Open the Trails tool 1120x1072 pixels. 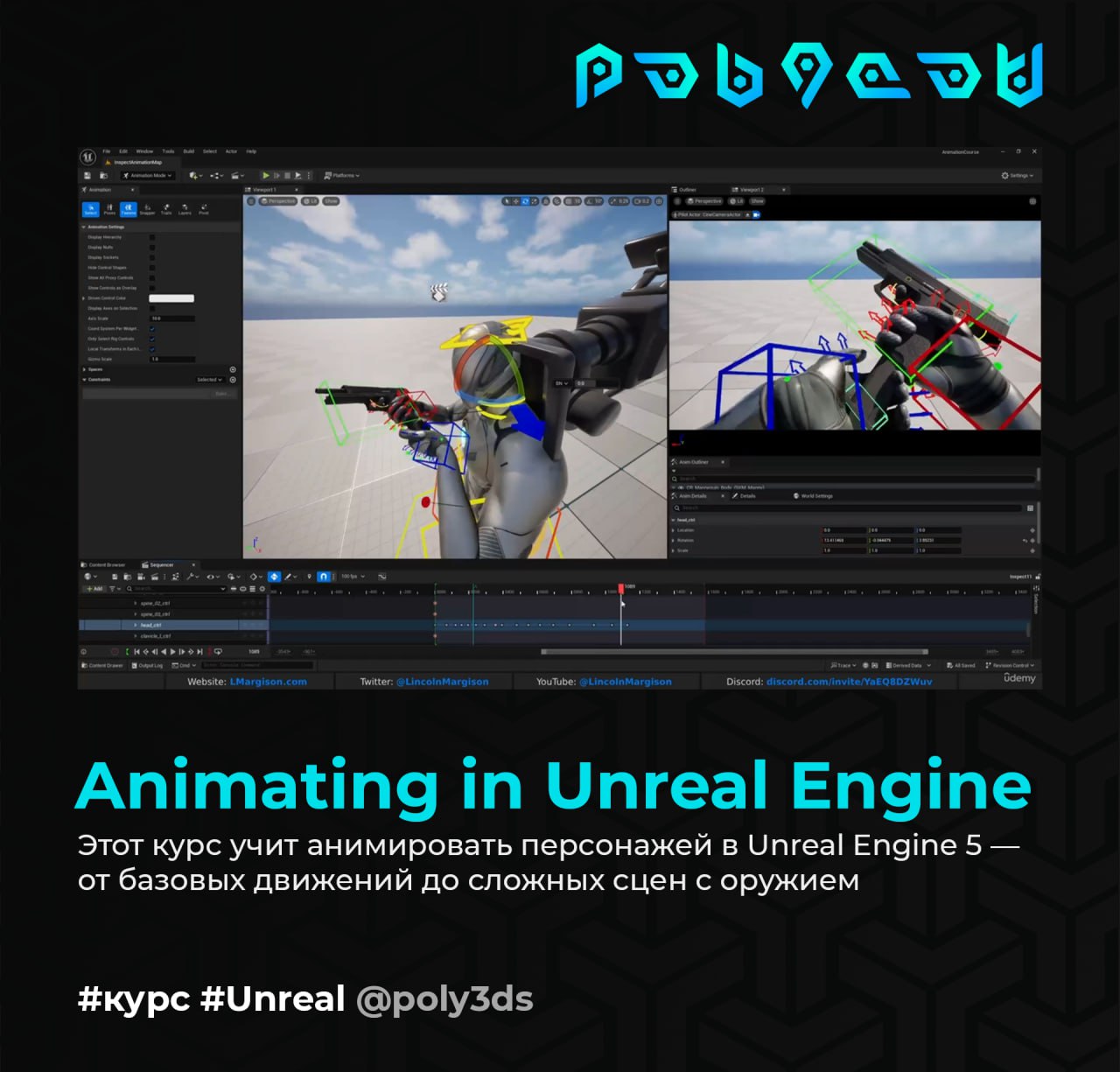coord(166,209)
